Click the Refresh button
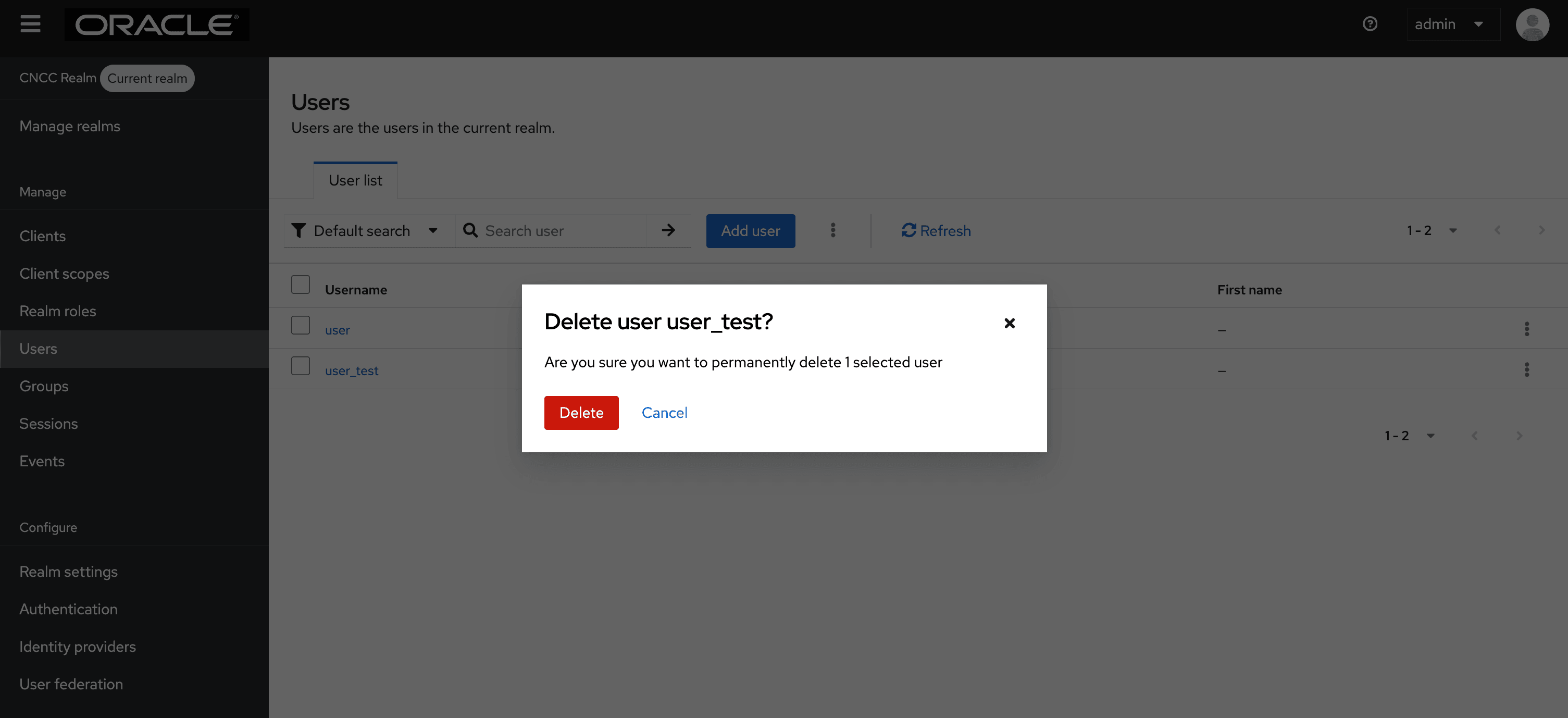The width and height of the screenshot is (1568, 718). tap(936, 231)
